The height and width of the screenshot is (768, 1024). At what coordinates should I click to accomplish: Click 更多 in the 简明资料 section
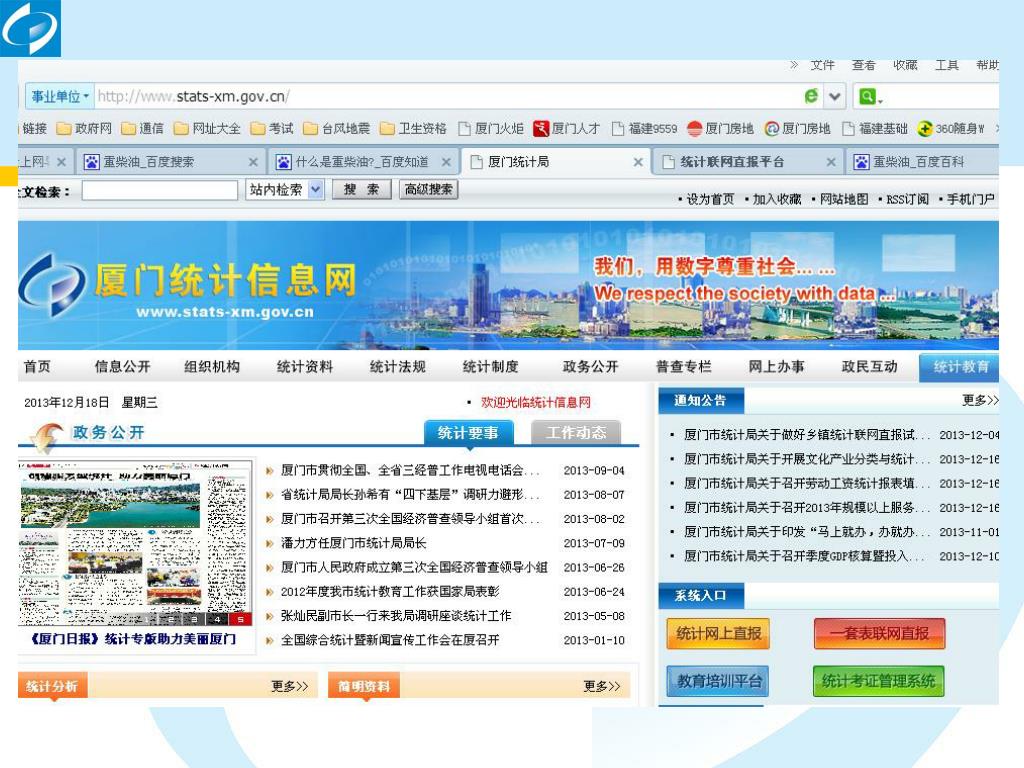(x=601, y=686)
